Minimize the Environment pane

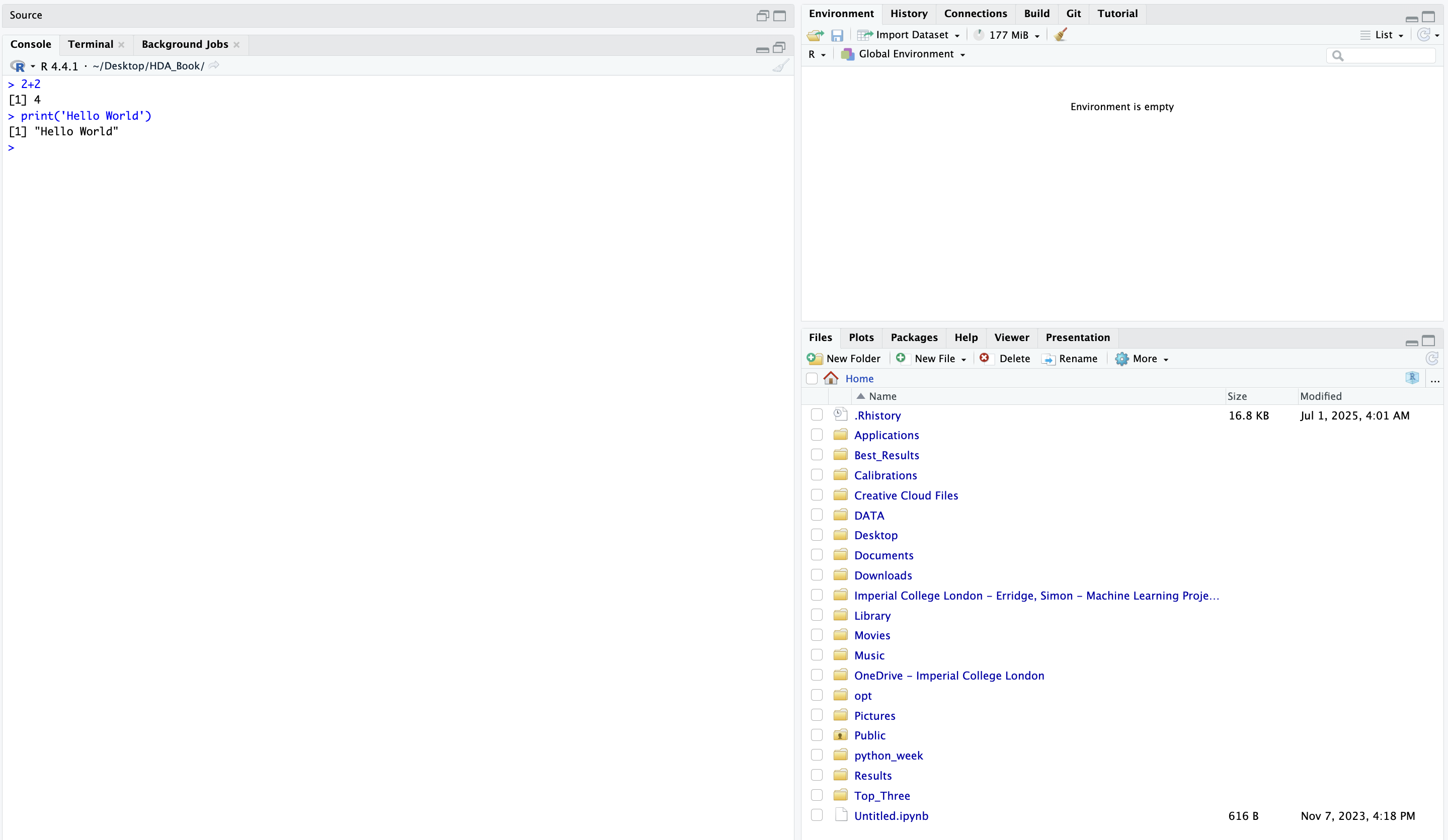pos(1412,19)
